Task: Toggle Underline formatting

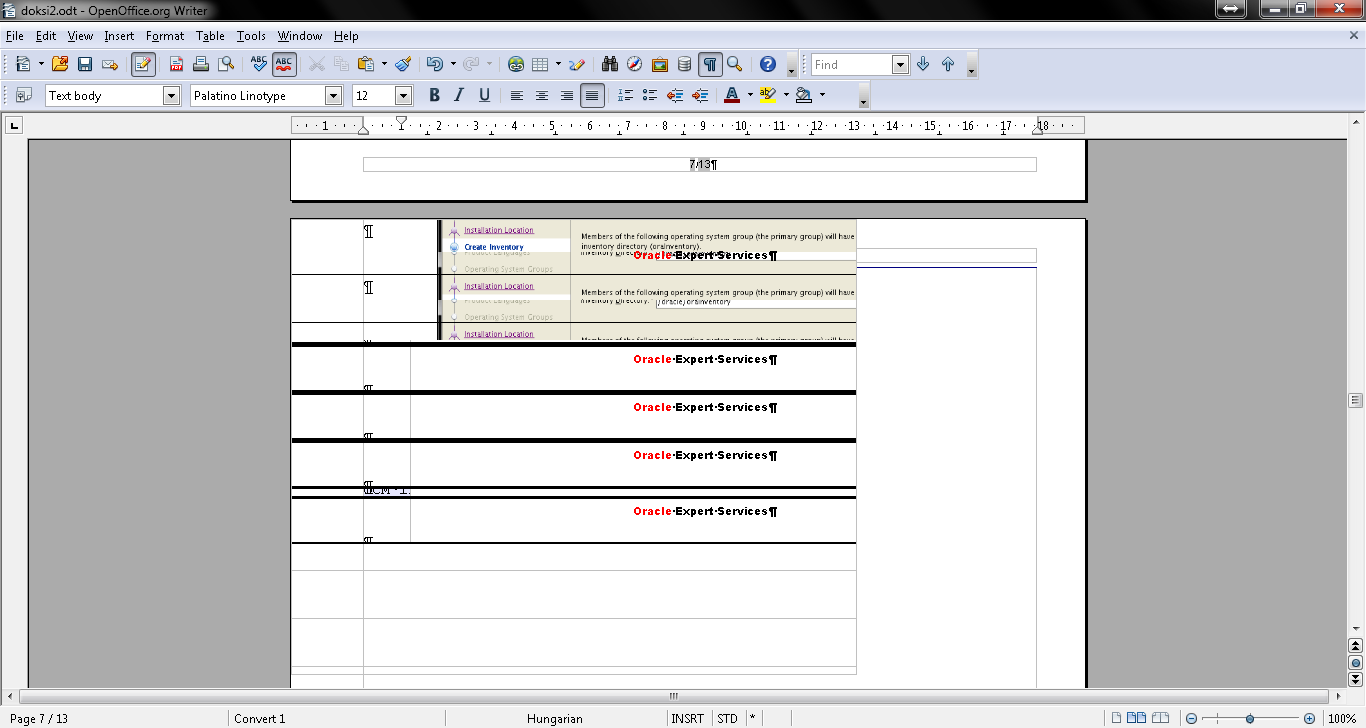Action: click(484, 95)
